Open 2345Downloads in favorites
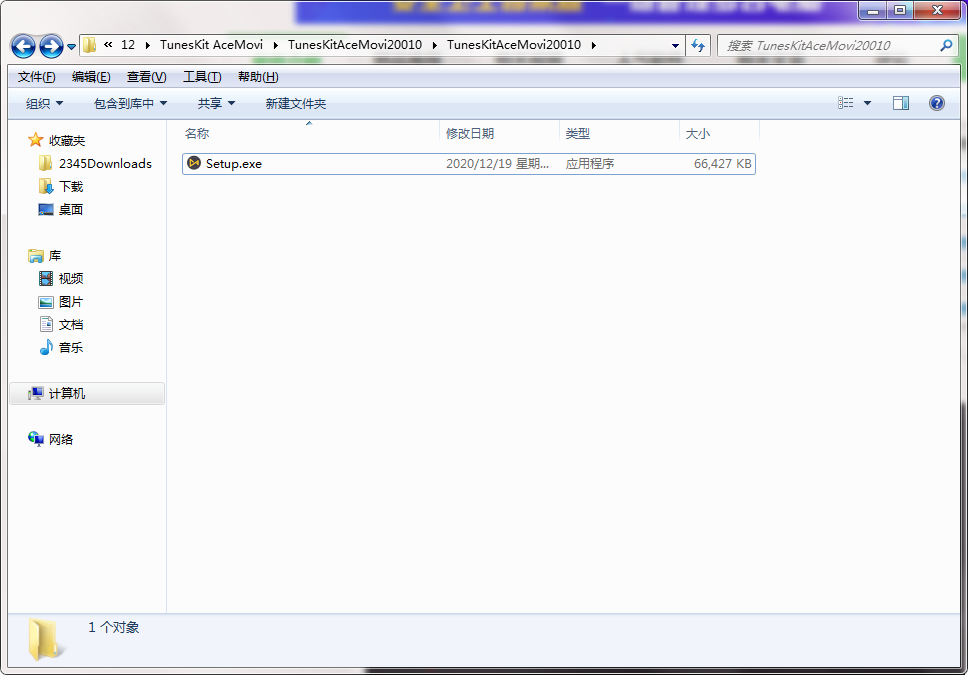The image size is (968, 675). [x=105, y=164]
